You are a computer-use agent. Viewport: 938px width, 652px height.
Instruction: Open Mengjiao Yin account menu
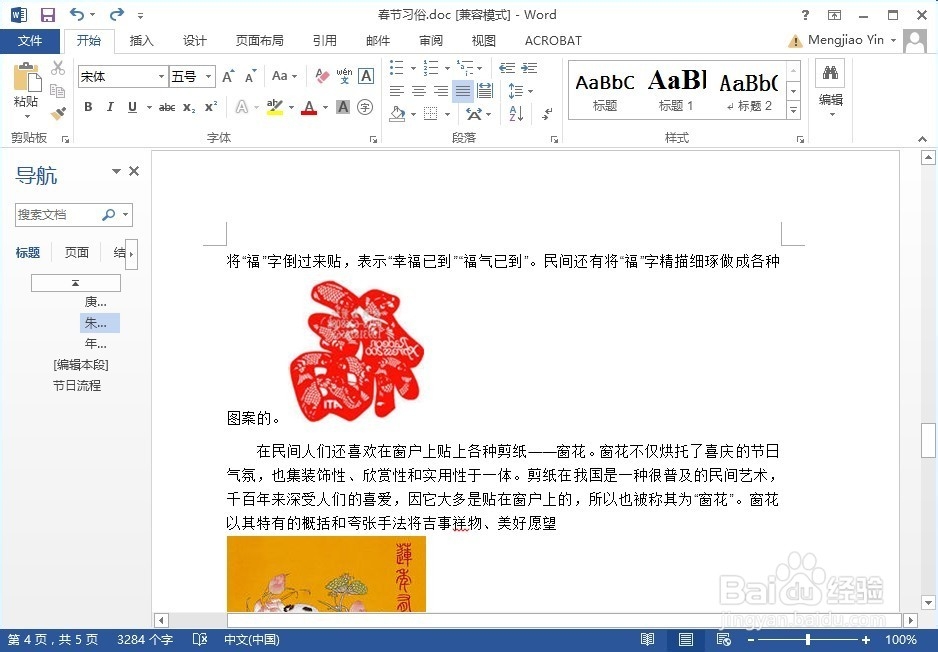click(852, 40)
